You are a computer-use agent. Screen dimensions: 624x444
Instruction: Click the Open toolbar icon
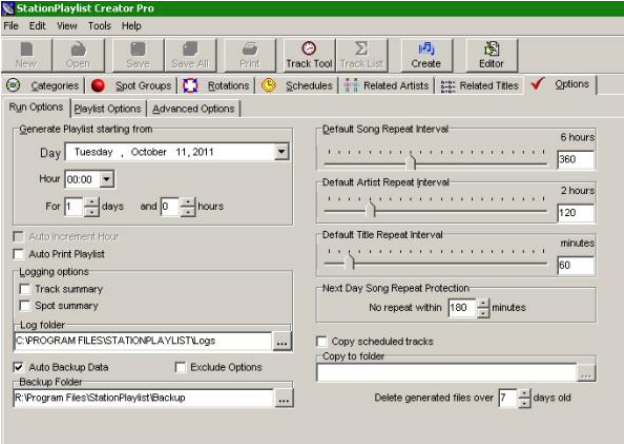coord(78,55)
